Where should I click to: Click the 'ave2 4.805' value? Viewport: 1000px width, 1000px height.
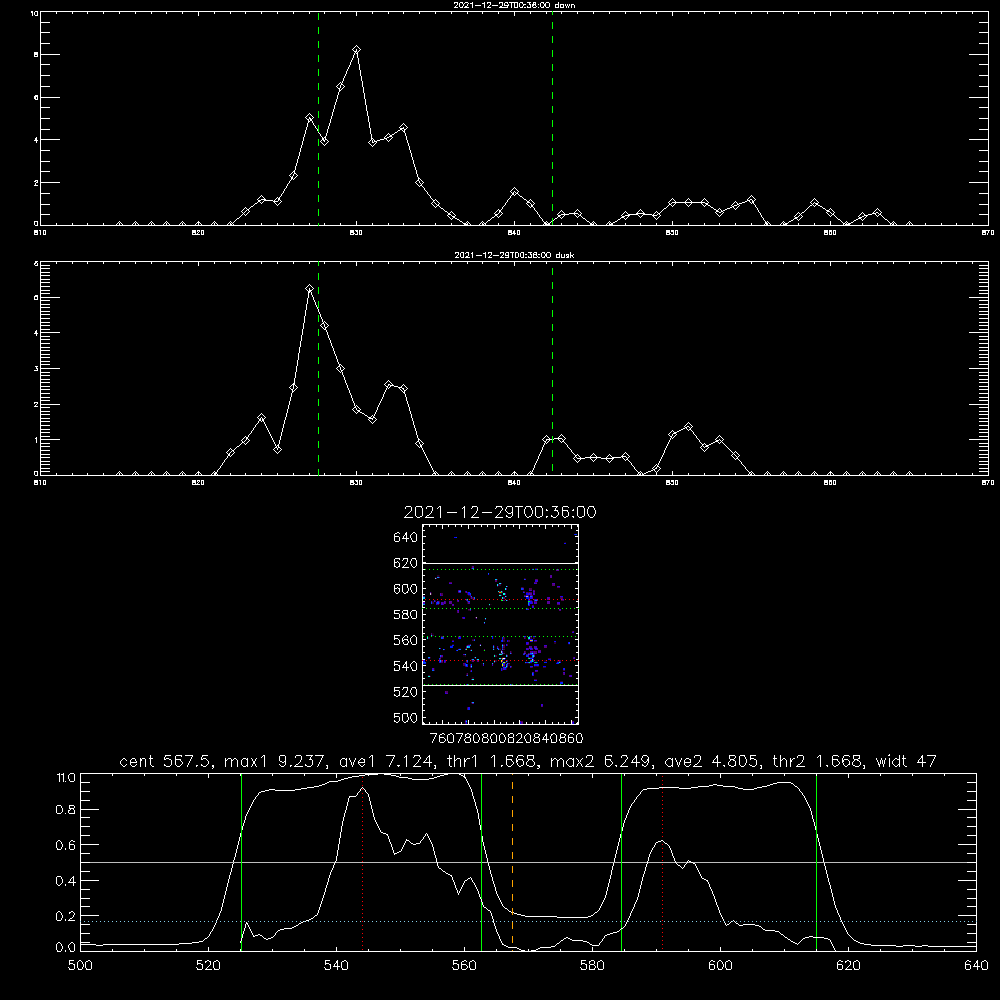click(712, 761)
